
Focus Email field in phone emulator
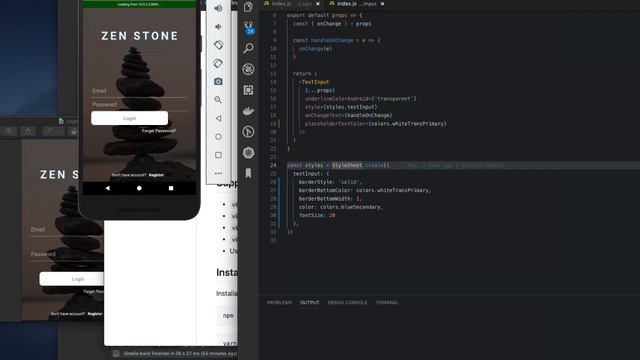pyautogui.click(x=139, y=91)
